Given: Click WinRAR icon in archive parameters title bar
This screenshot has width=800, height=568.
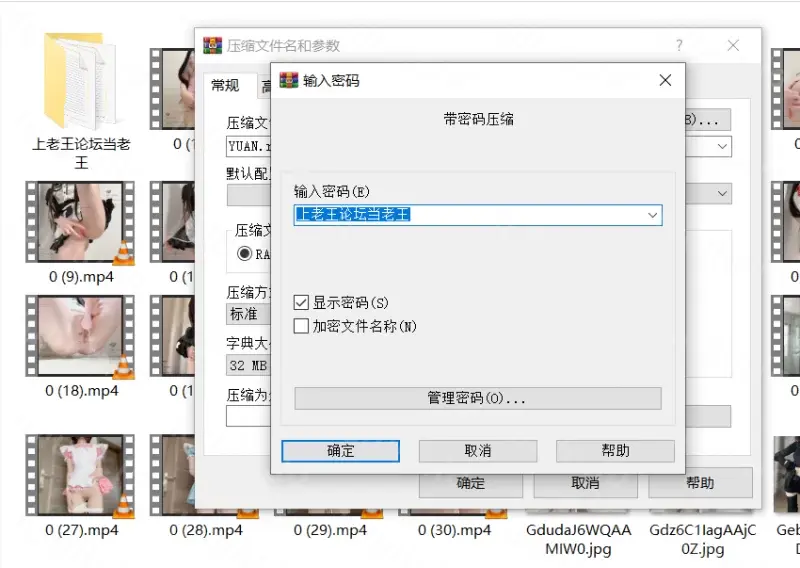Looking at the screenshot, I should point(212,45).
